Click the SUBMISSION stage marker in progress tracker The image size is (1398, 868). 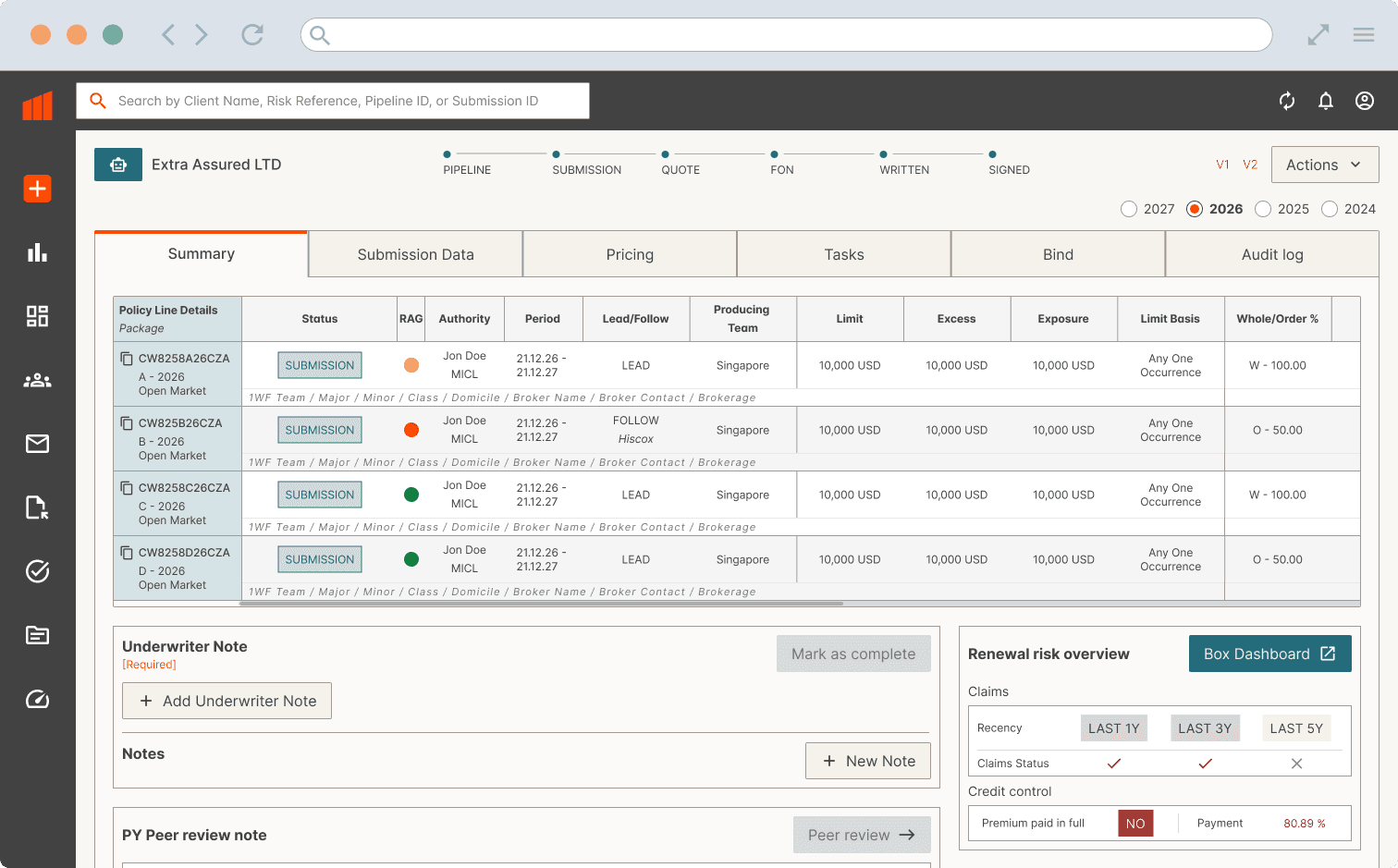pyautogui.click(x=557, y=154)
